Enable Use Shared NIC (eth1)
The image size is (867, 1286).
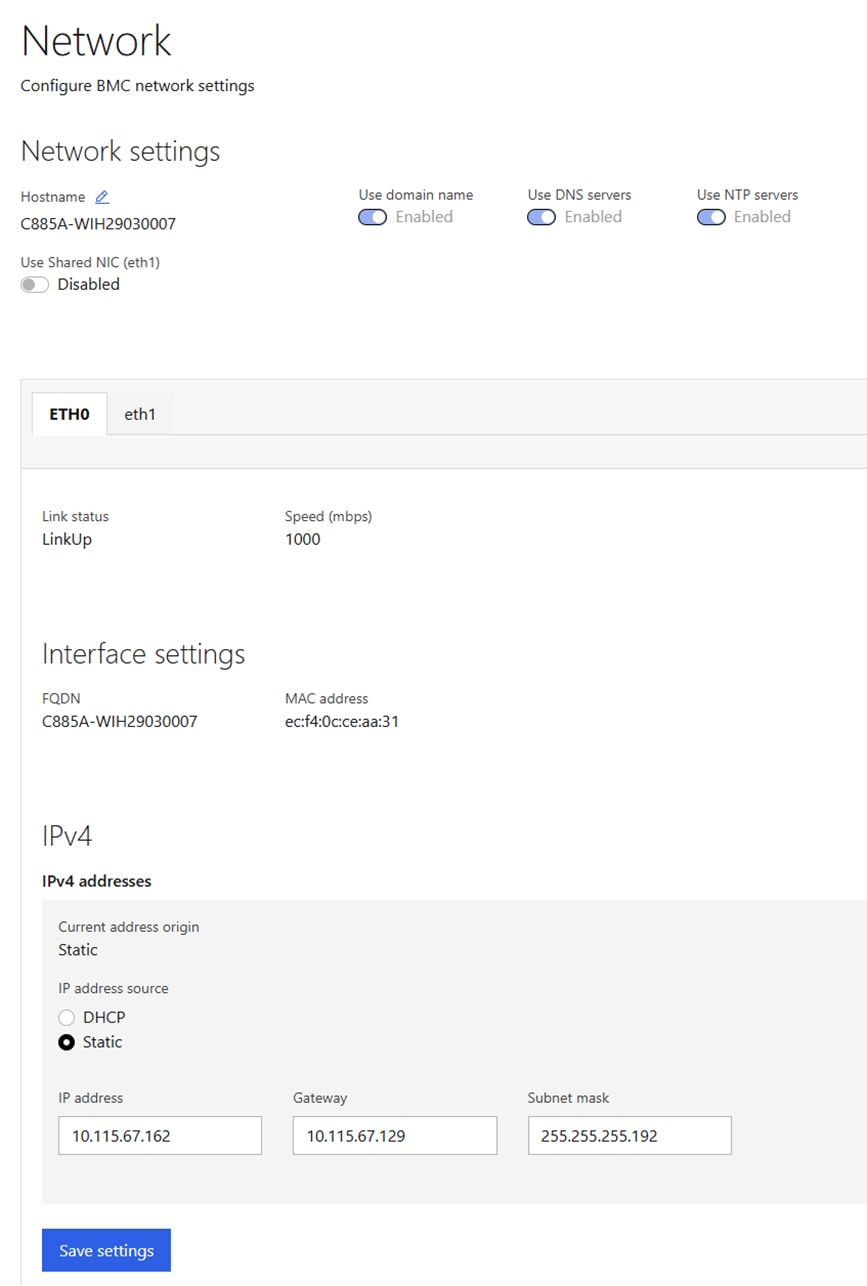click(x=34, y=284)
